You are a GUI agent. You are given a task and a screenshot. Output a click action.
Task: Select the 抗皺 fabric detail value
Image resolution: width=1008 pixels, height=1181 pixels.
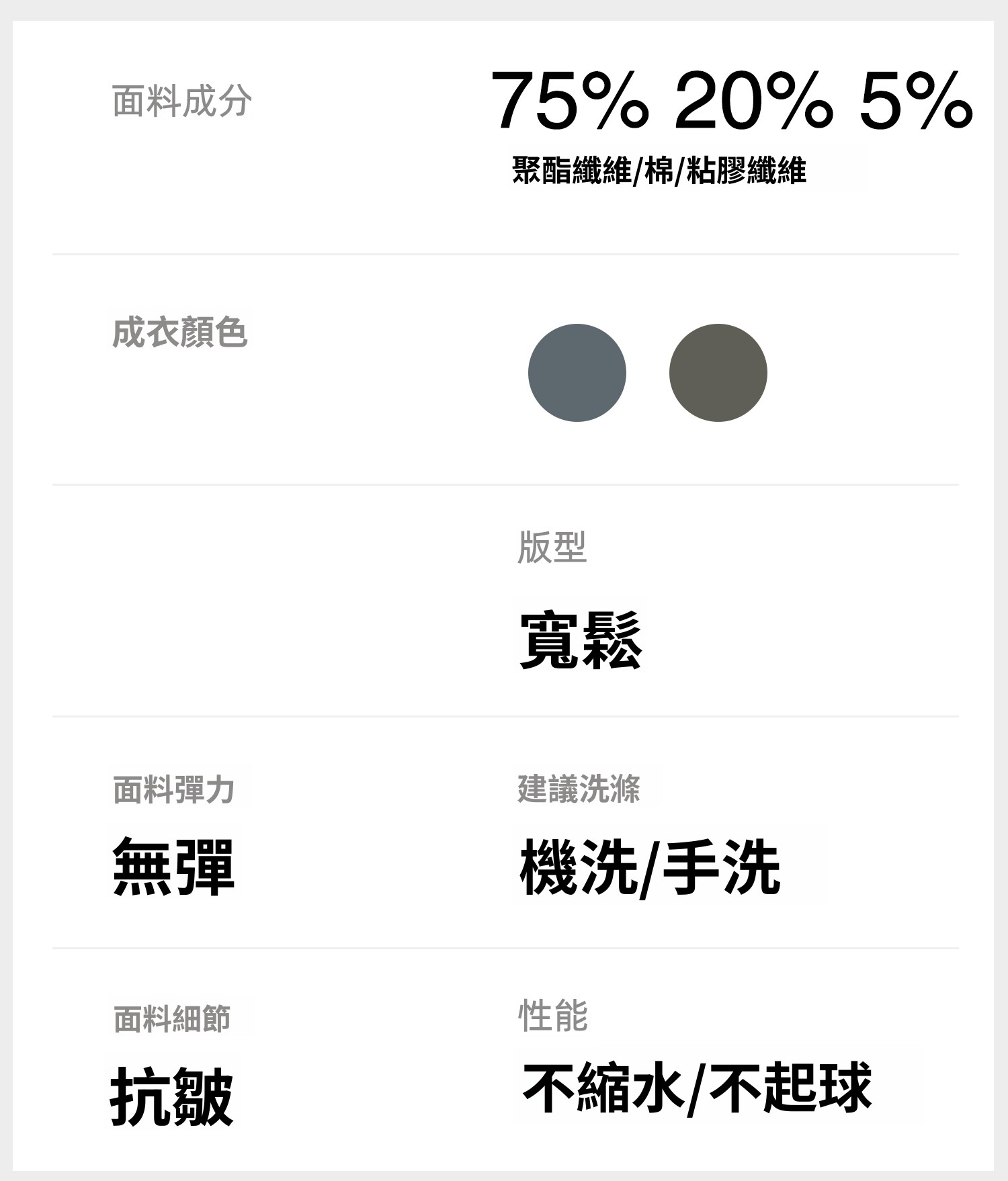pos(171,1097)
